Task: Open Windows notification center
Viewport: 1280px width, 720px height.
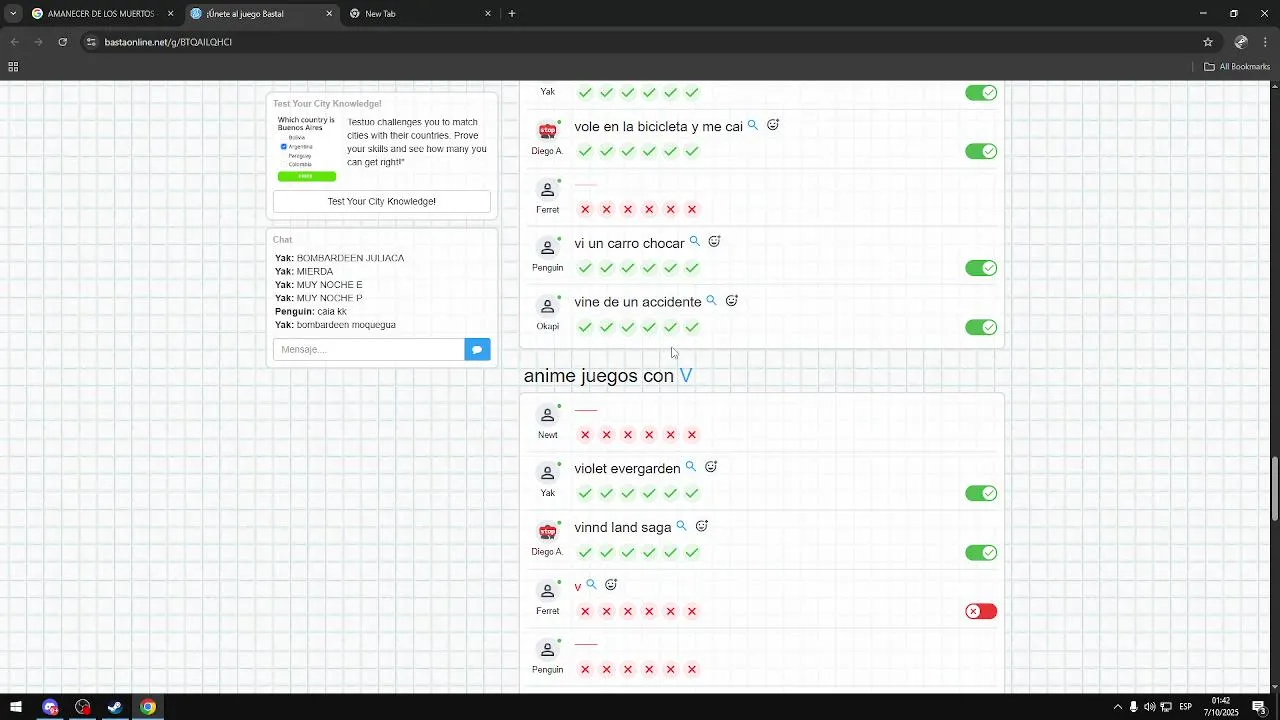Action: [1259, 707]
